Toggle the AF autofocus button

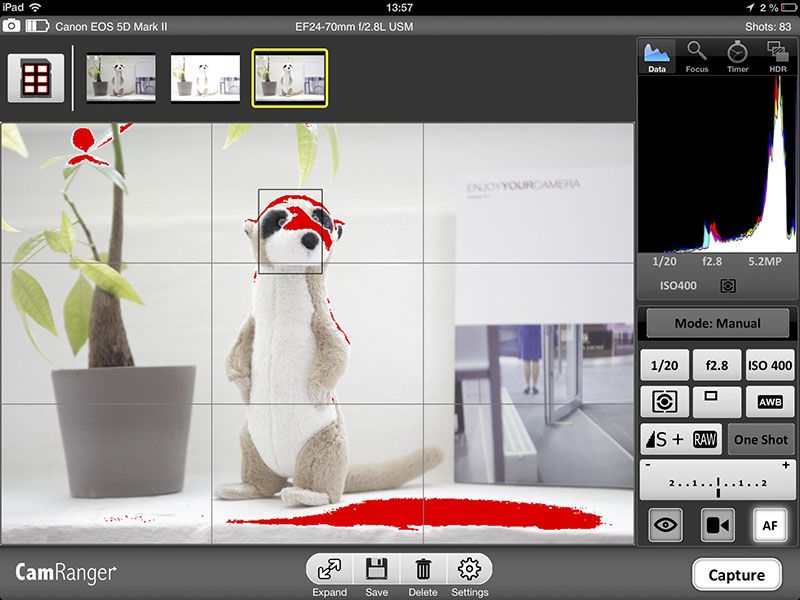point(769,524)
